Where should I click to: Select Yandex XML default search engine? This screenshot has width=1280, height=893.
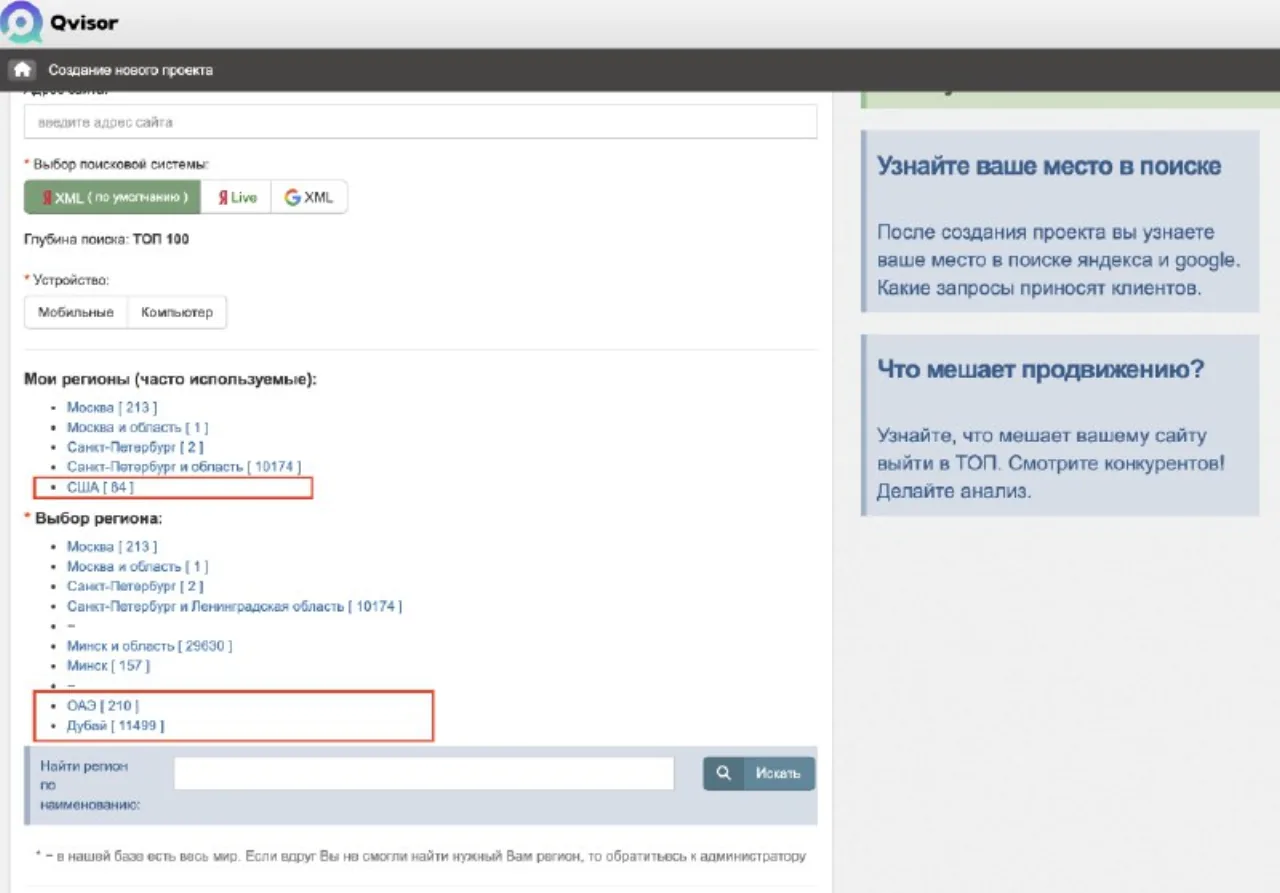tap(113, 197)
